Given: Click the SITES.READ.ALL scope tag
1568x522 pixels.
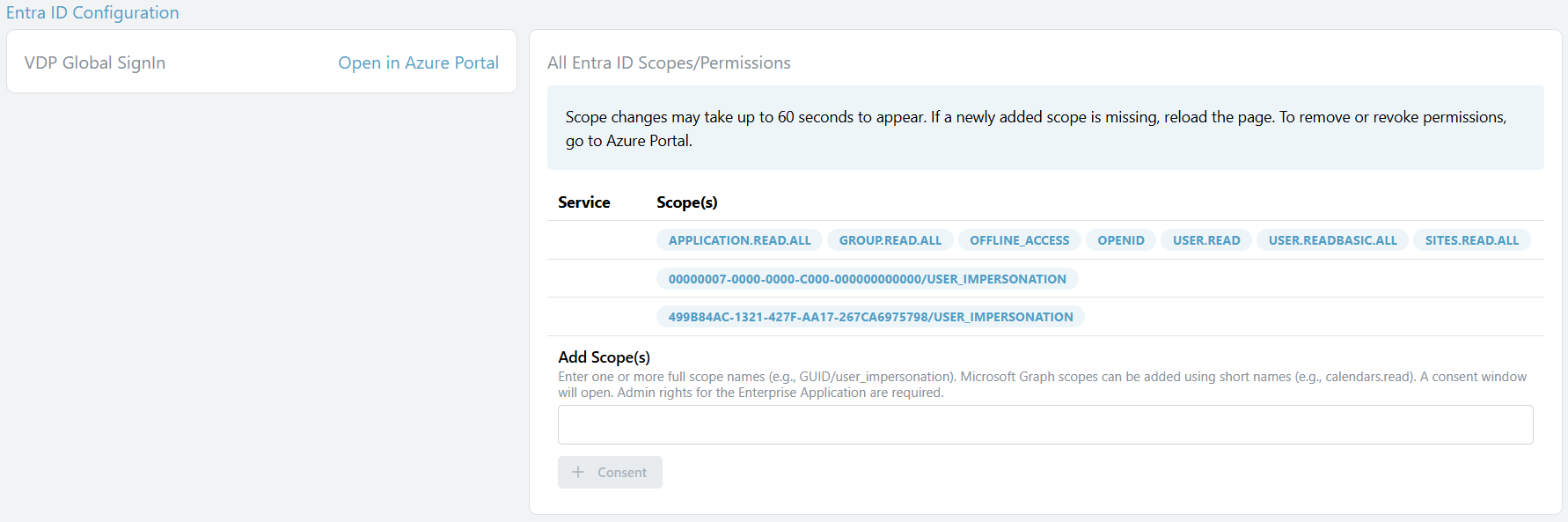Looking at the screenshot, I should pyautogui.click(x=1471, y=240).
